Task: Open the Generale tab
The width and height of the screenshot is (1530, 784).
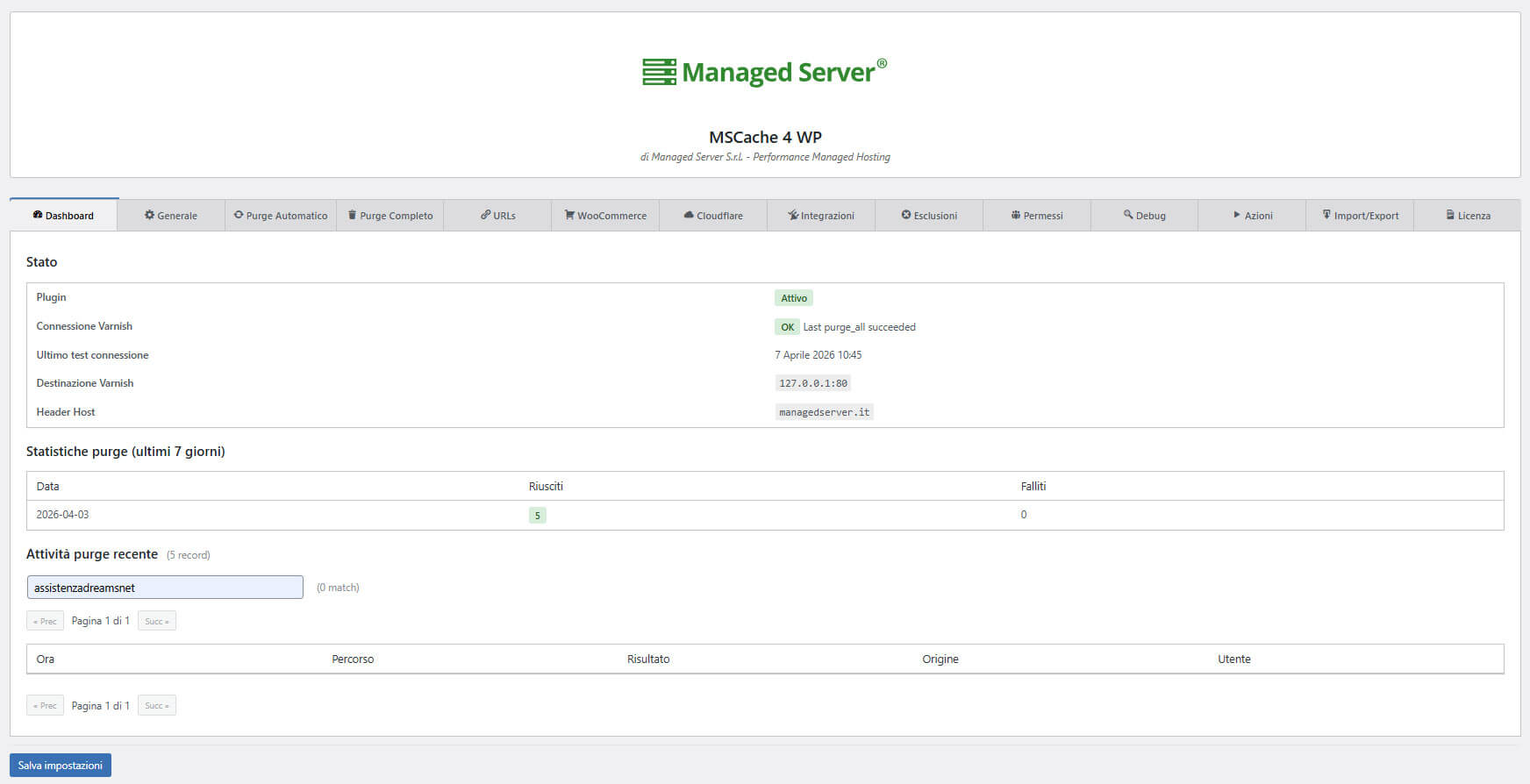Action: point(171,215)
